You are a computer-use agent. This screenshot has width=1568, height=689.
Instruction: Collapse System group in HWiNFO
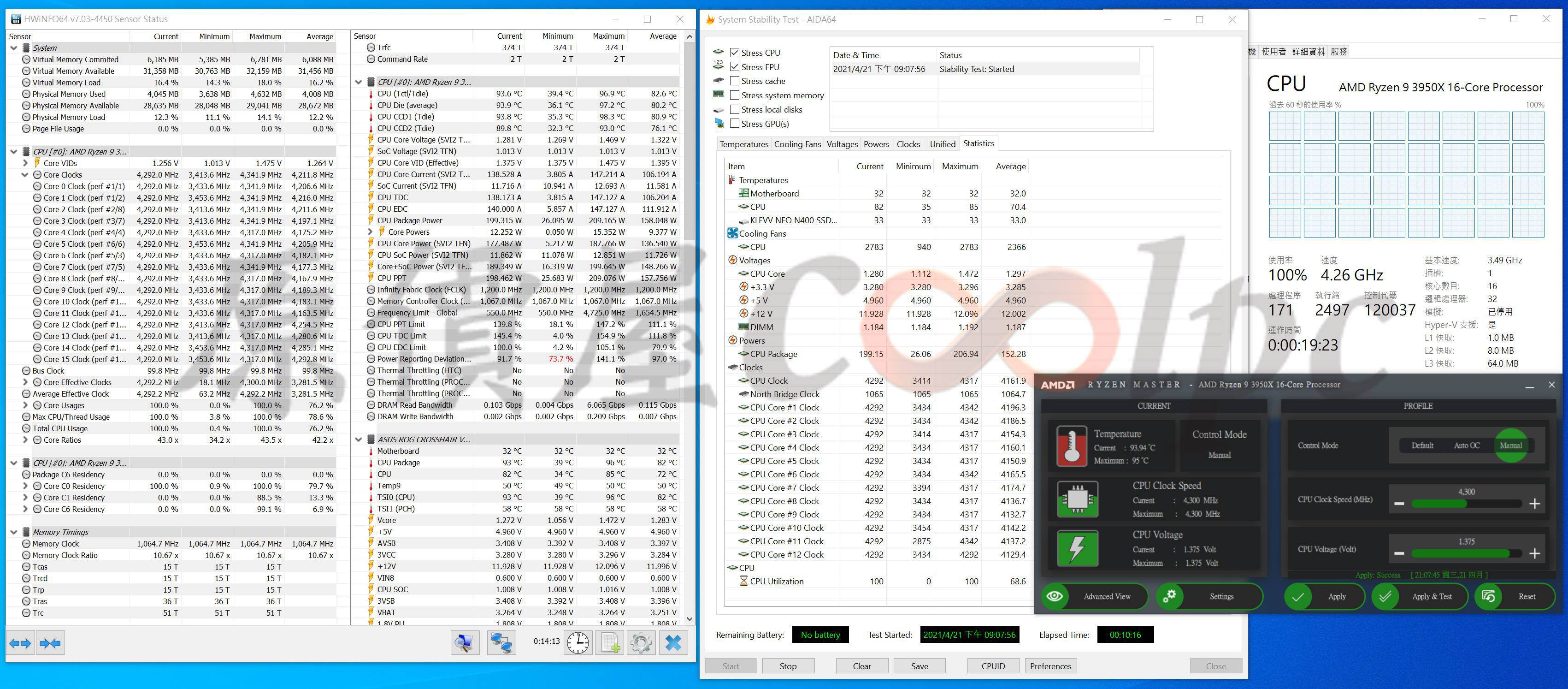click(x=14, y=48)
